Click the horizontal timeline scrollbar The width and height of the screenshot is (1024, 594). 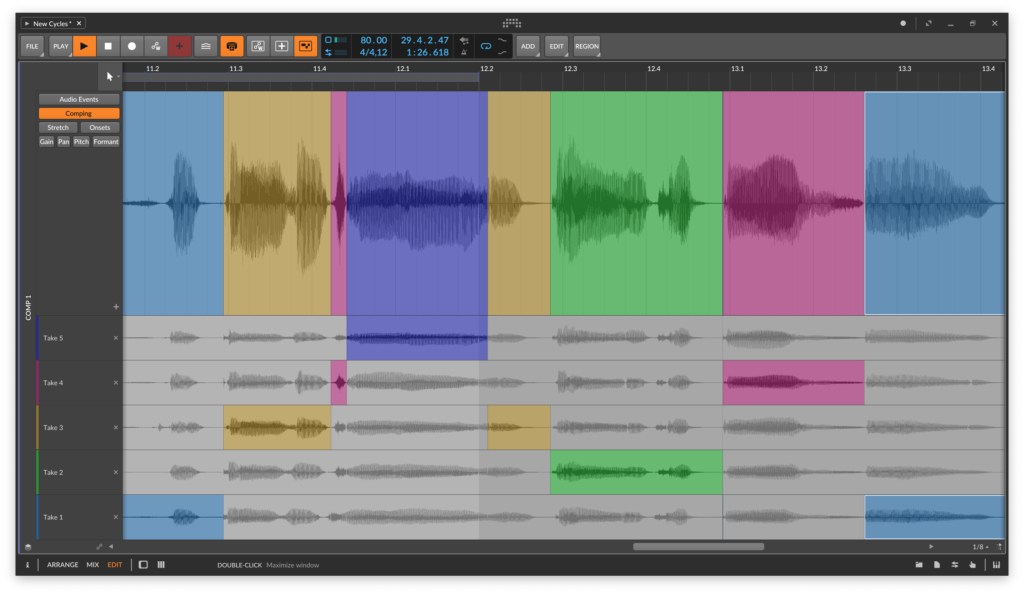pyautogui.click(x=698, y=545)
